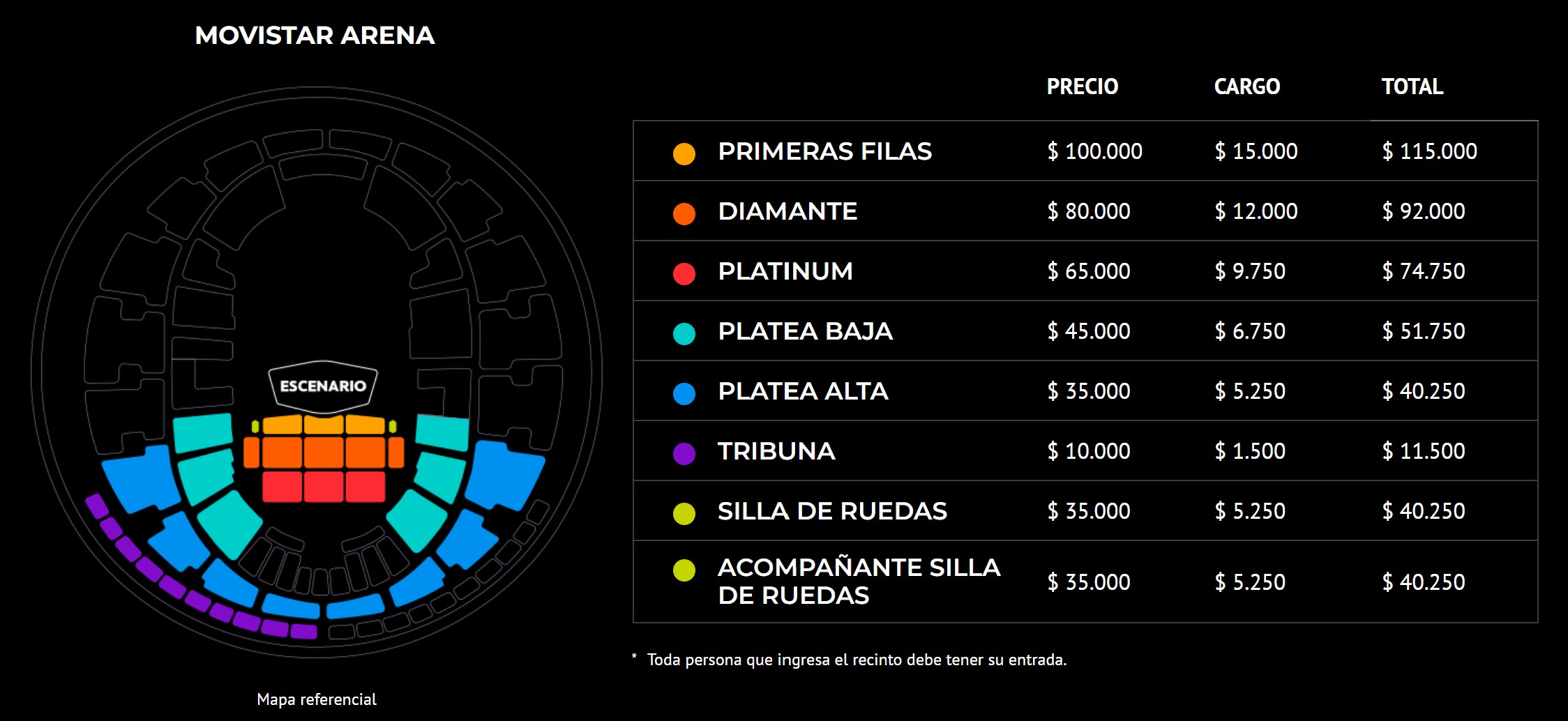Click the yellow-orange Primeras Filas legend dot
The image size is (1568, 721).
(684, 153)
